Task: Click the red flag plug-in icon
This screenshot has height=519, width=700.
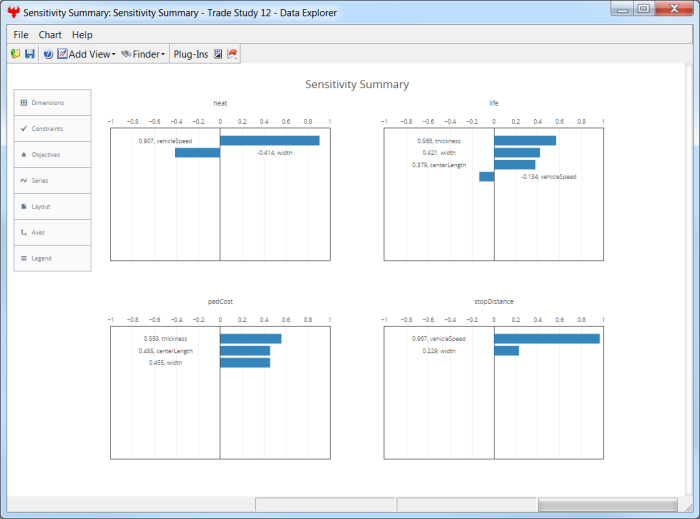Action: pos(232,54)
